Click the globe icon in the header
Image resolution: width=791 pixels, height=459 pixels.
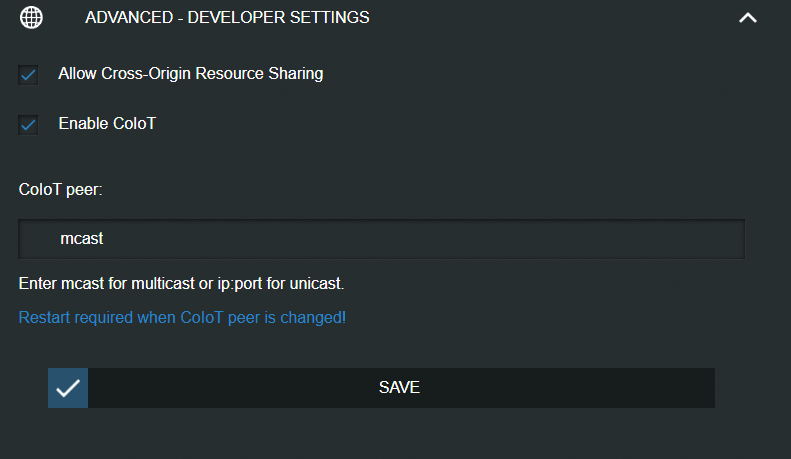[x=32, y=18]
